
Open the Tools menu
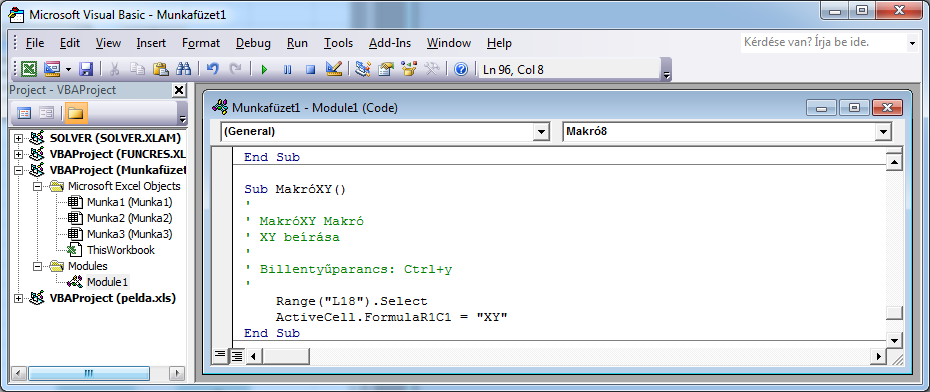pyautogui.click(x=338, y=43)
